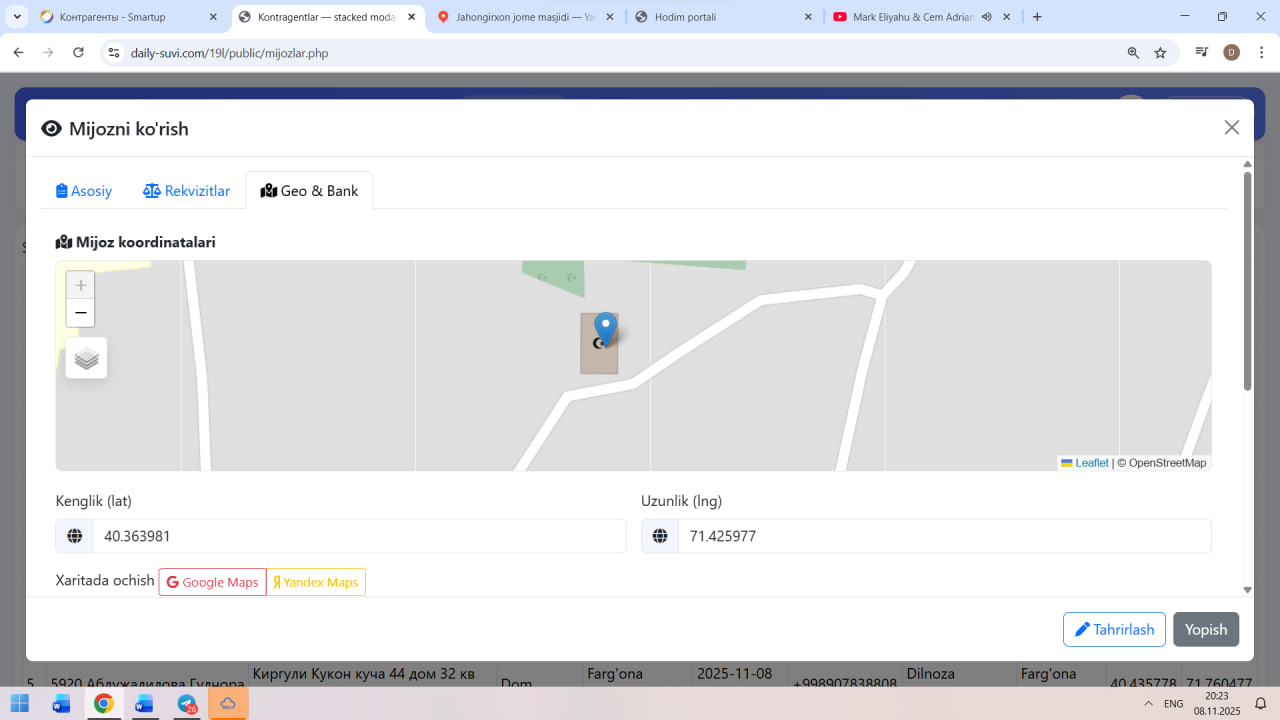Show hidden system tray icons
1280x720 pixels.
pyautogui.click(x=1146, y=703)
